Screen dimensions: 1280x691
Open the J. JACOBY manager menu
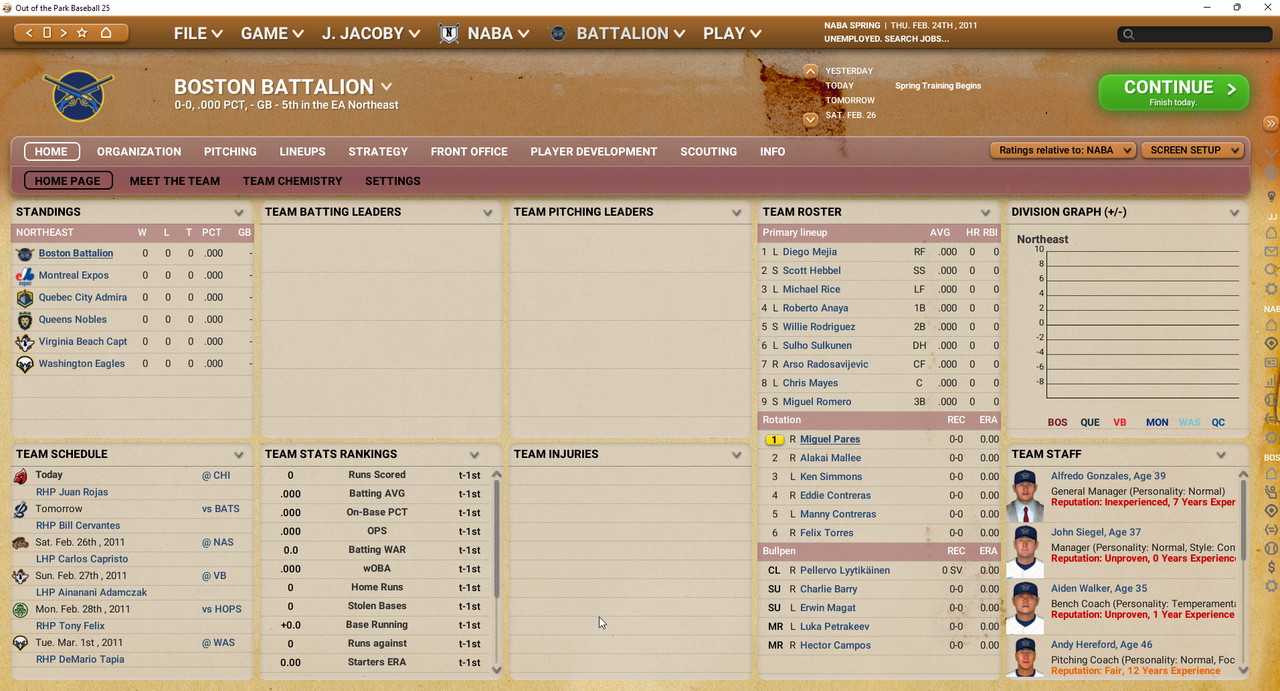[x=371, y=33]
